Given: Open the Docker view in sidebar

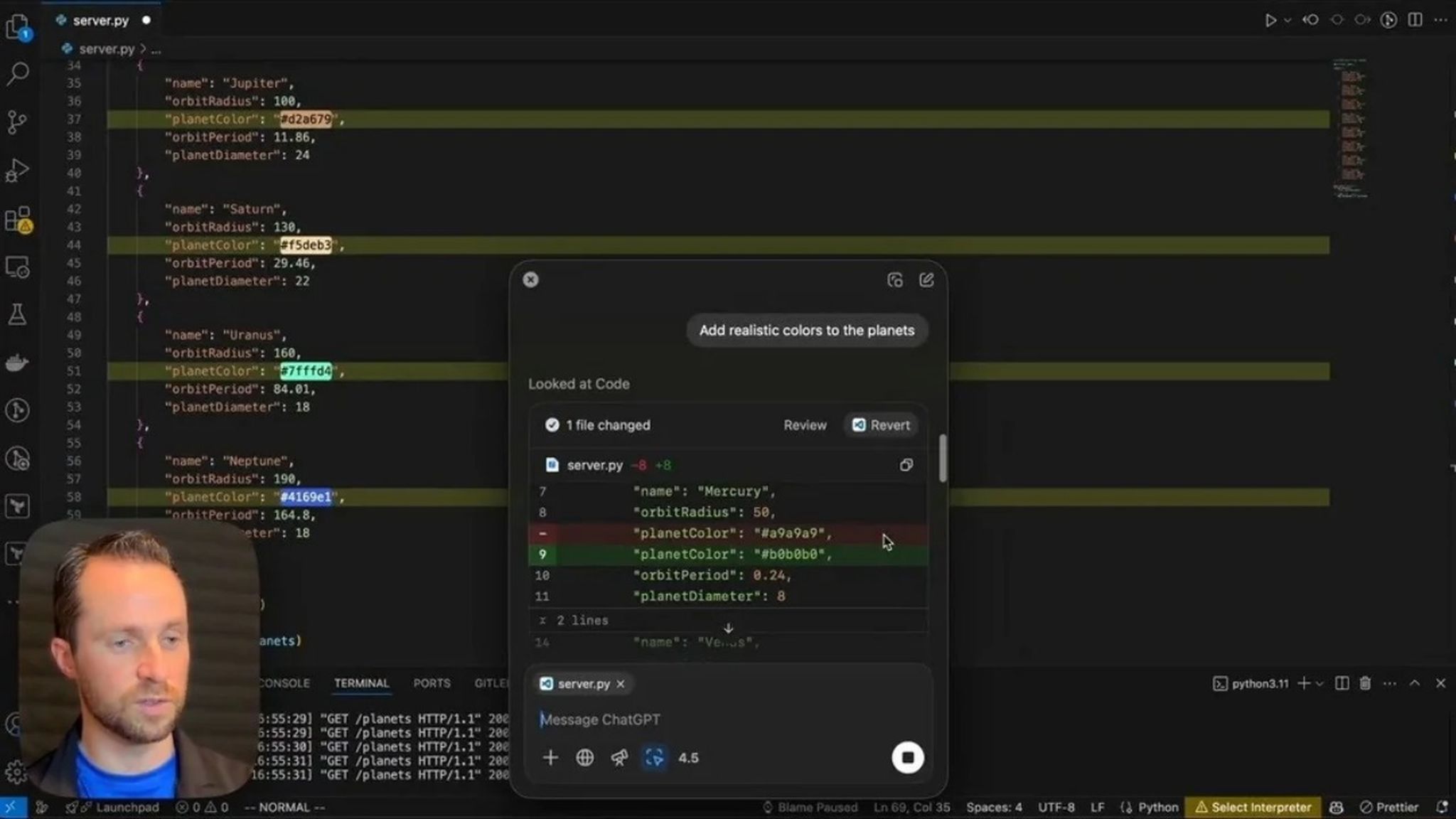Looking at the screenshot, I should 17,363.
